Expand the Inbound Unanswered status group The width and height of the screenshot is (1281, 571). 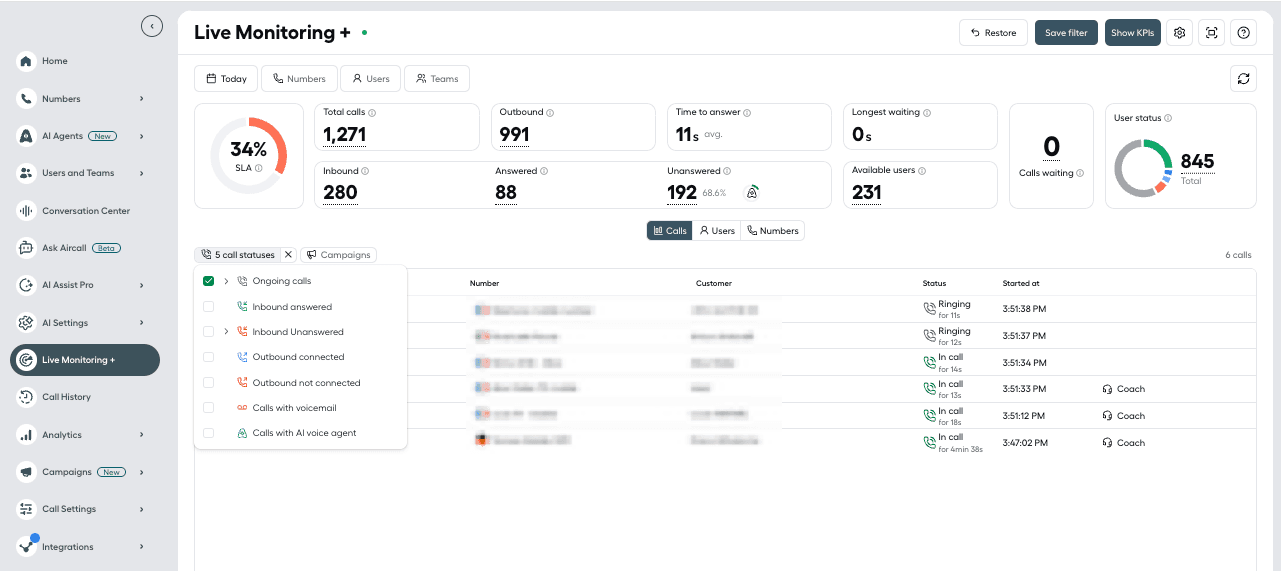(227, 332)
